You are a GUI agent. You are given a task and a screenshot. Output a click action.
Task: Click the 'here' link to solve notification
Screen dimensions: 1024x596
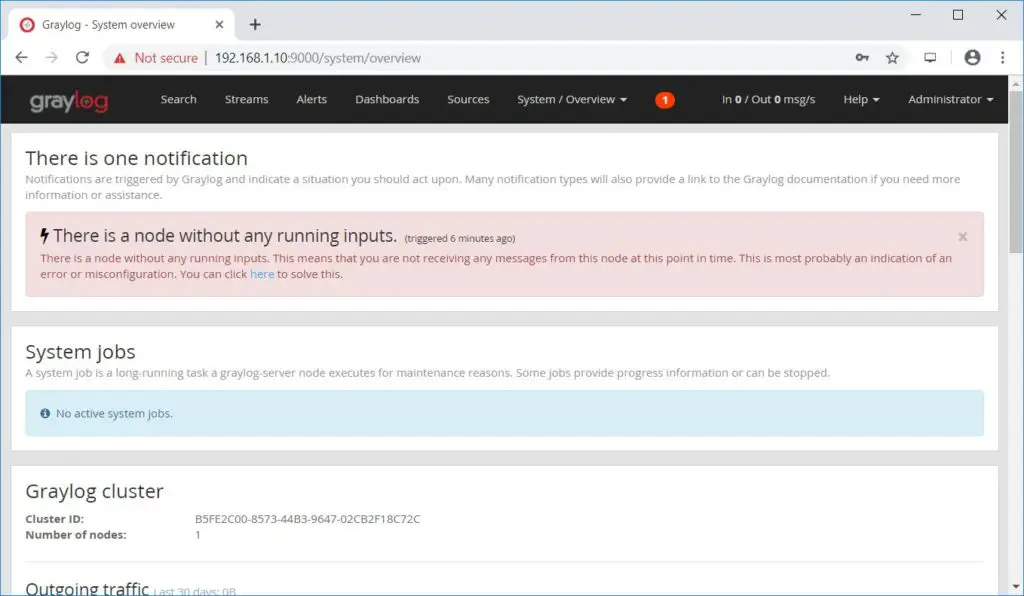pyautogui.click(x=262, y=274)
